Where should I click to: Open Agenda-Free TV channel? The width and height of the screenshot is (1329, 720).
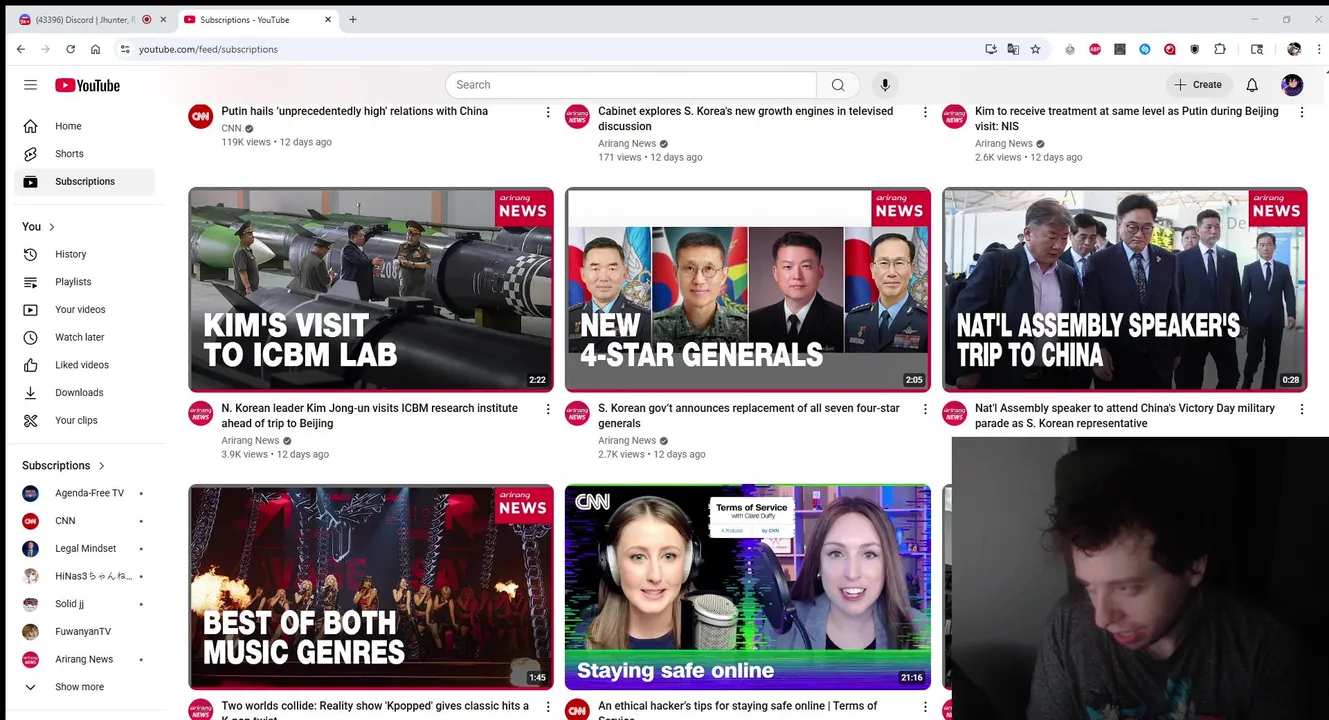86,493
